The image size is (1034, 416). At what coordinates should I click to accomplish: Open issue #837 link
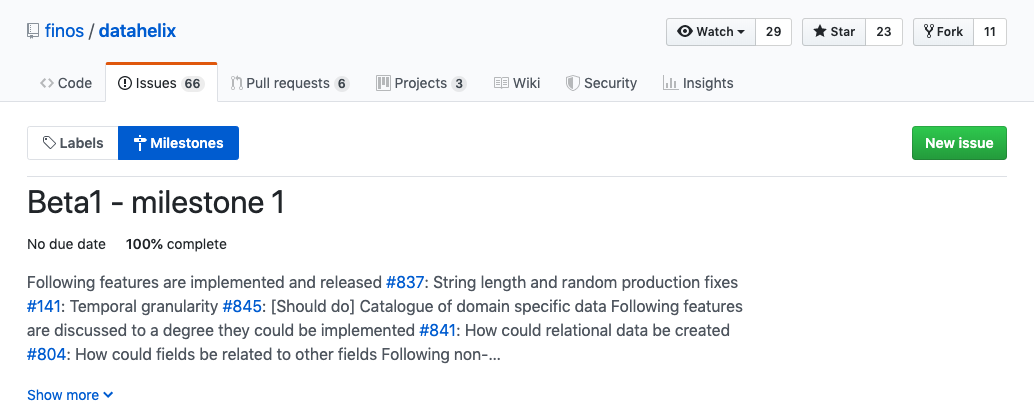pos(405,283)
